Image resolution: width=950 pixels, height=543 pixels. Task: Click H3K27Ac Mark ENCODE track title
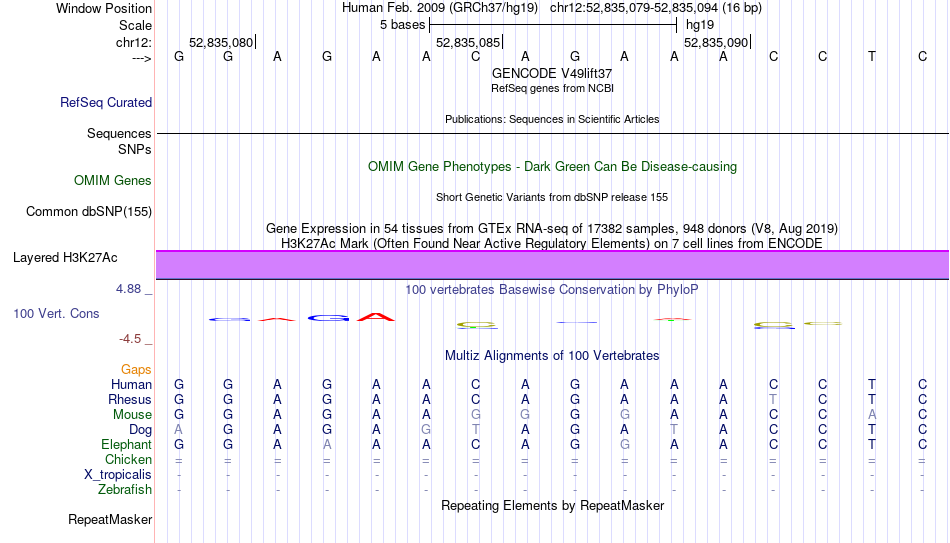(552, 244)
